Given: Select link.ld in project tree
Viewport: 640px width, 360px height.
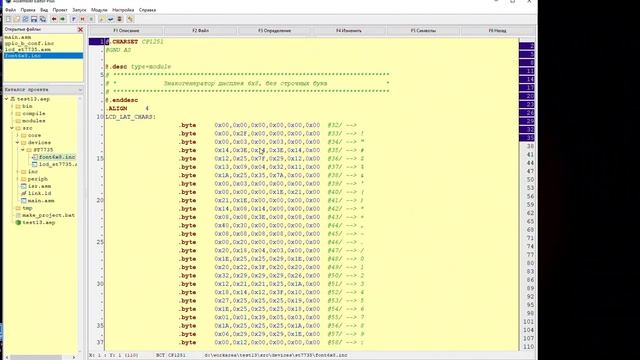Looking at the screenshot, I should (40, 193).
